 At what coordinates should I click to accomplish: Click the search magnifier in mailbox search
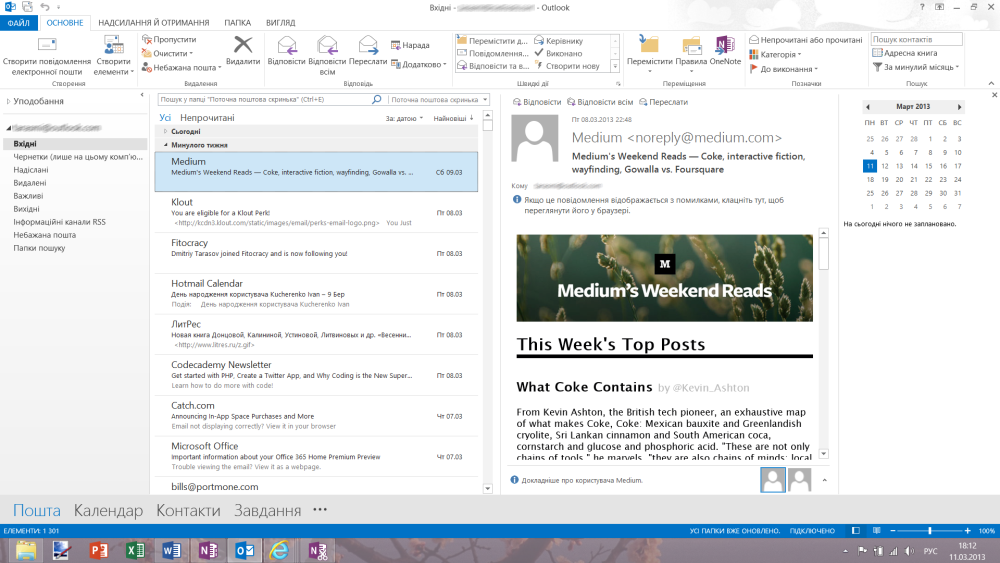pyautogui.click(x=376, y=99)
